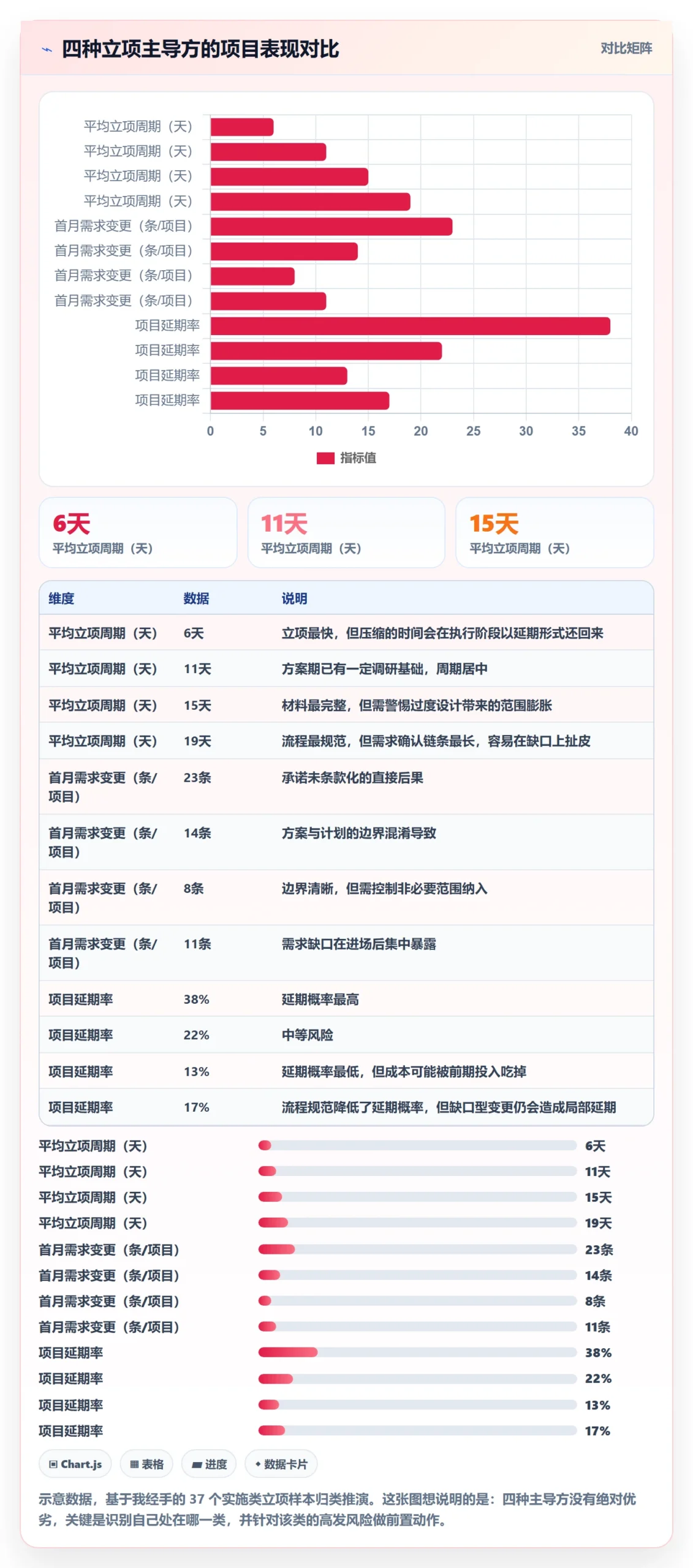Select the text 边界清晰，但需控制非必要范围纳入
Screen dimensions: 693x1568
pyautogui.click(x=384, y=888)
